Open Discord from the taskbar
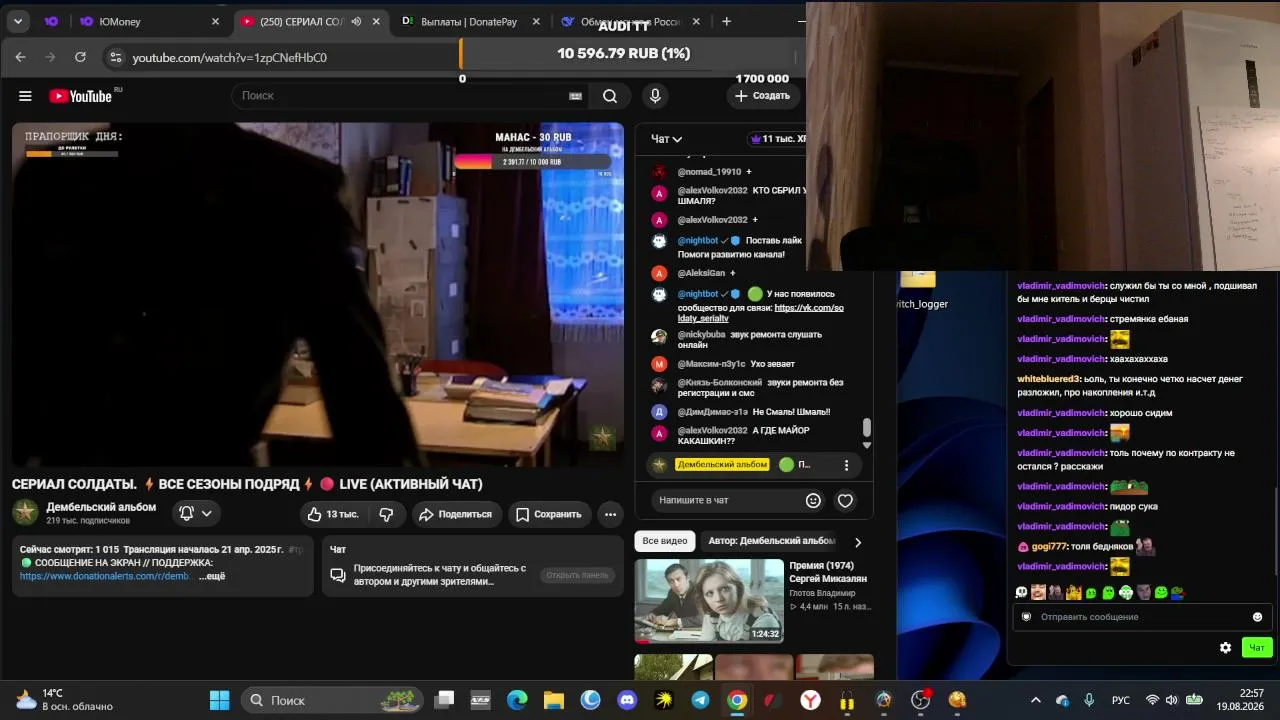The image size is (1280, 720). [627, 700]
